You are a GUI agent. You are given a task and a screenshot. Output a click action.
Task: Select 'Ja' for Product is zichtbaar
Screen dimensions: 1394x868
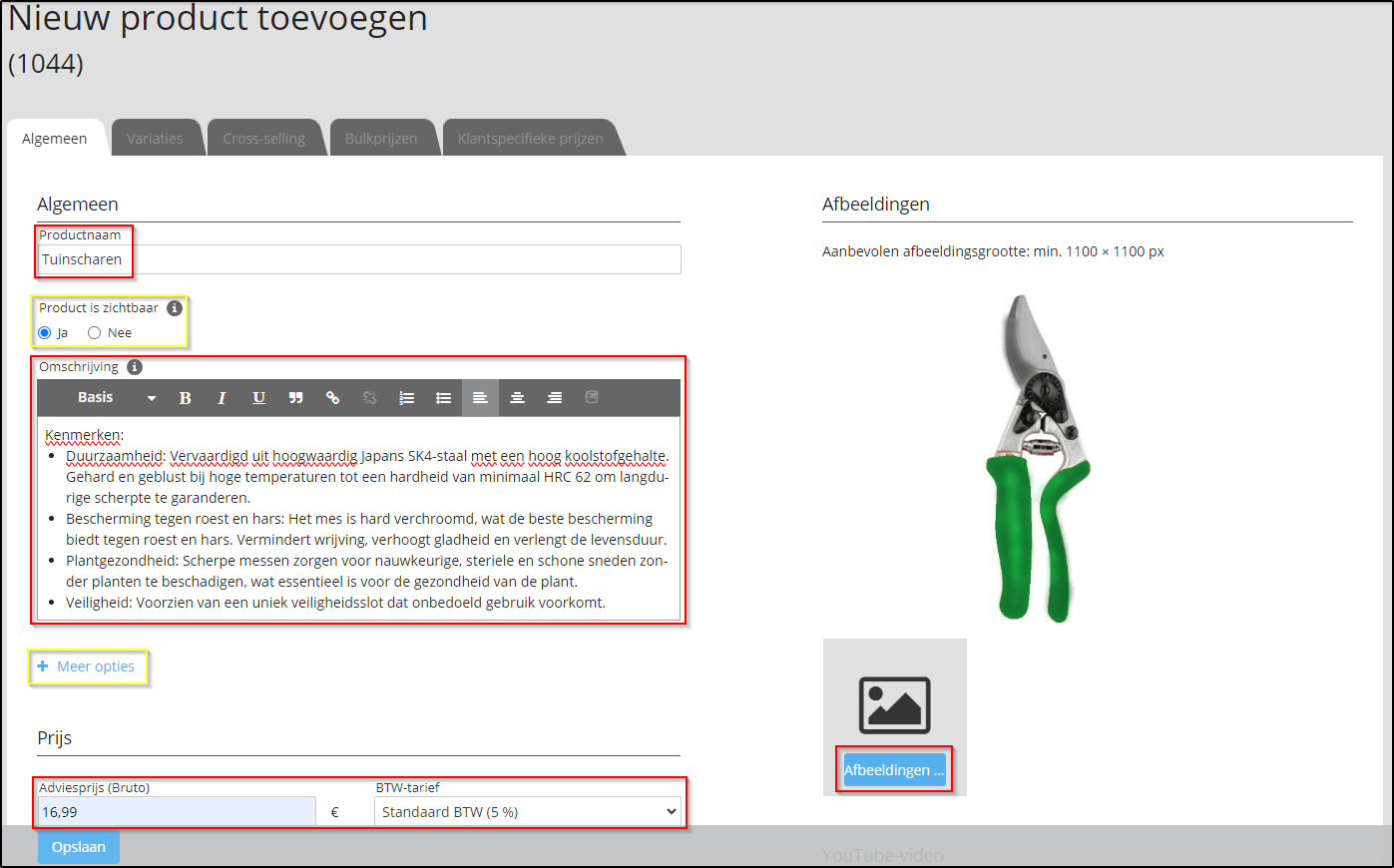43,332
